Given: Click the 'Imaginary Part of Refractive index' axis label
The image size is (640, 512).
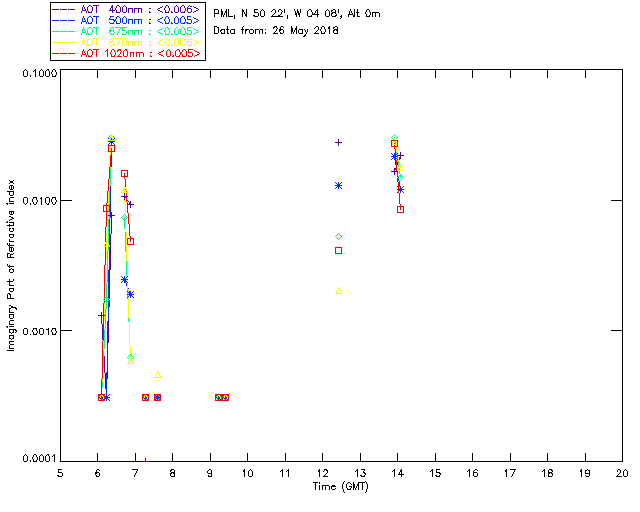Looking at the screenshot, I should [11, 265].
